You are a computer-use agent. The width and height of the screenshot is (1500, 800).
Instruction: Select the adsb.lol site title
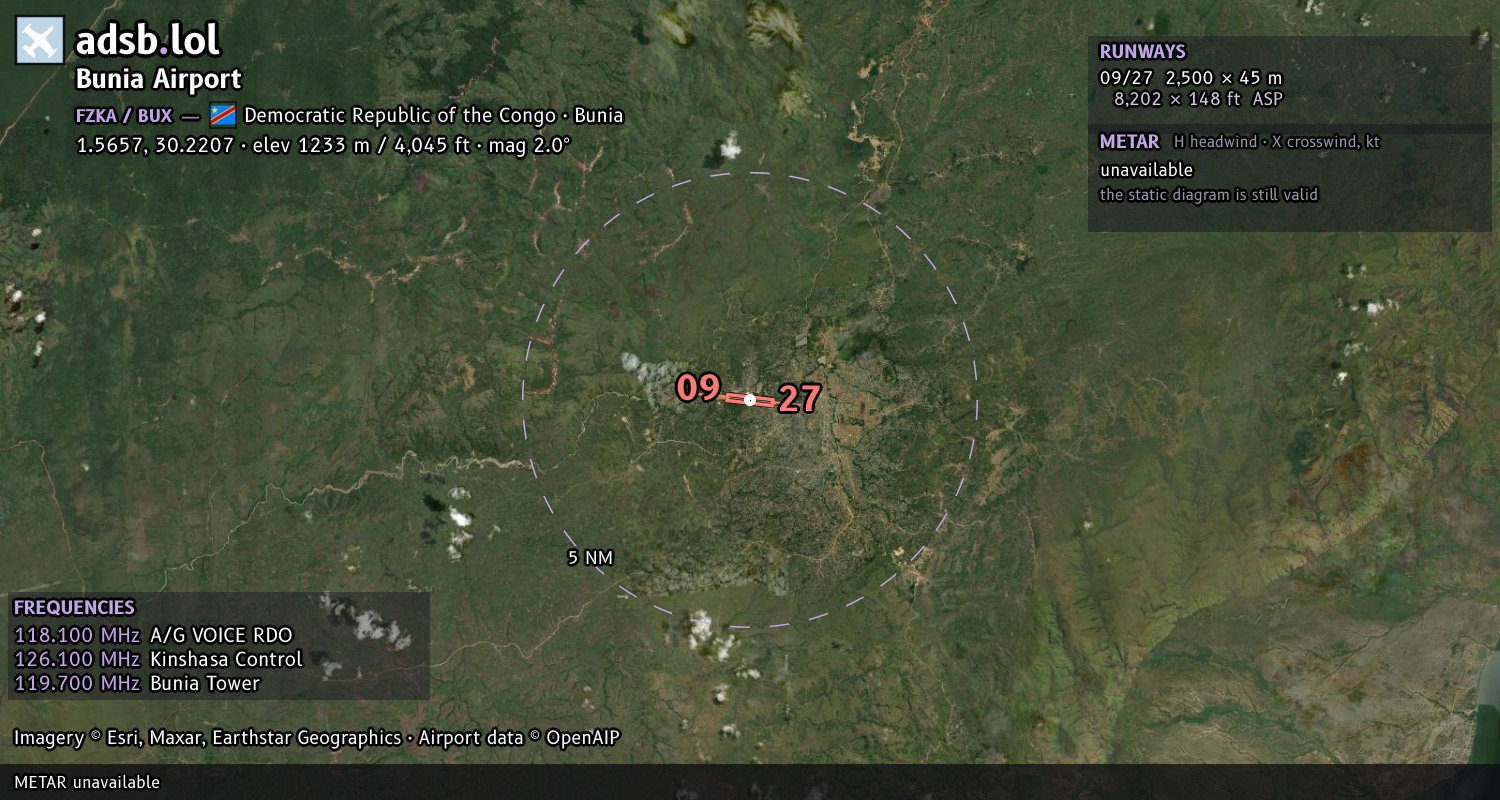(148, 41)
